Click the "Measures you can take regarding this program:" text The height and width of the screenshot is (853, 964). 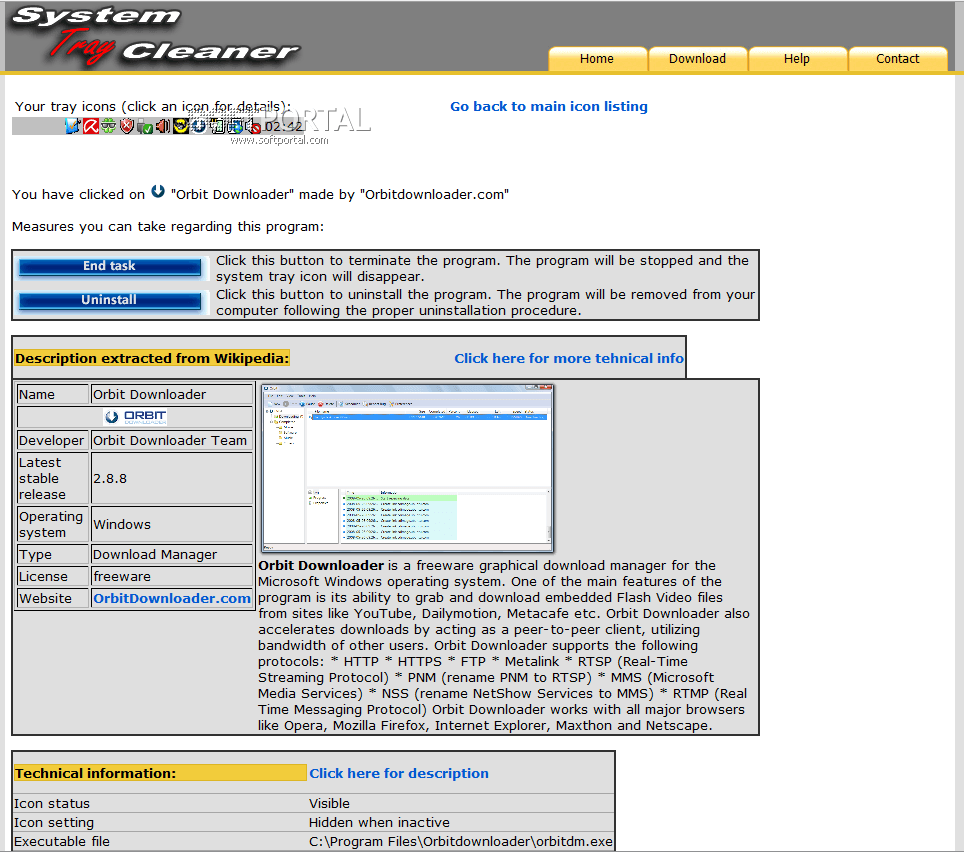point(168,226)
